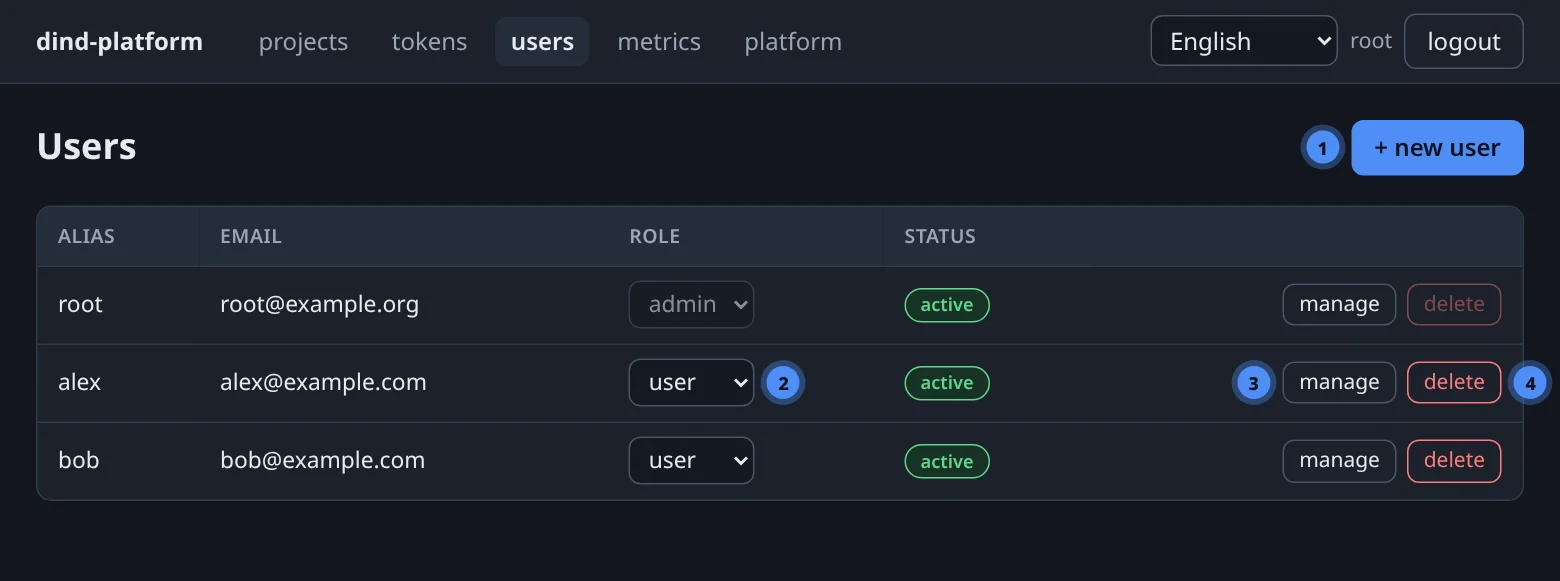Change bob's role dropdown

[x=691, y=460]
